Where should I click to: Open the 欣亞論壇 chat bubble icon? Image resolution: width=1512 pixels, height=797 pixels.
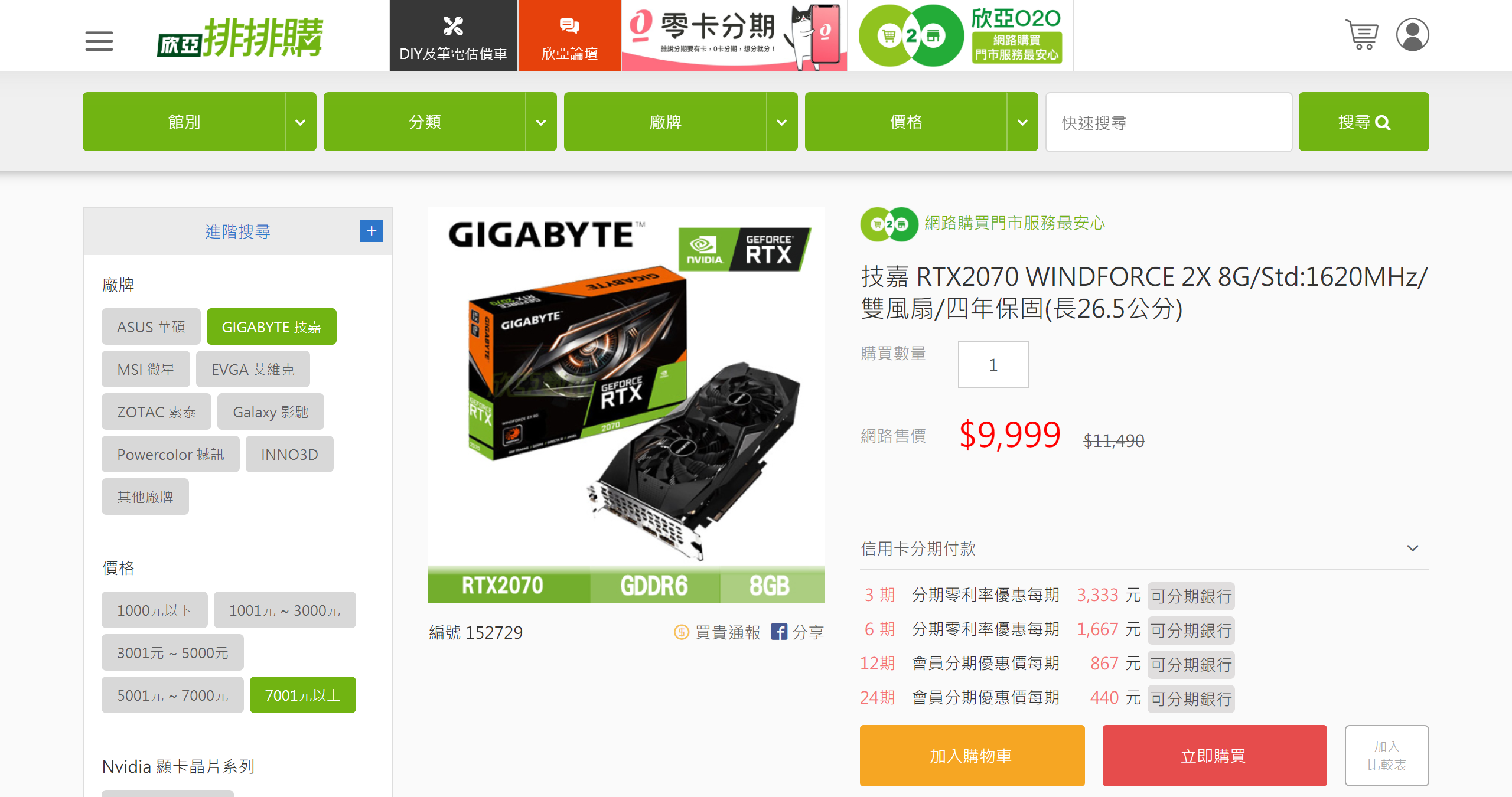coord(569,26)
